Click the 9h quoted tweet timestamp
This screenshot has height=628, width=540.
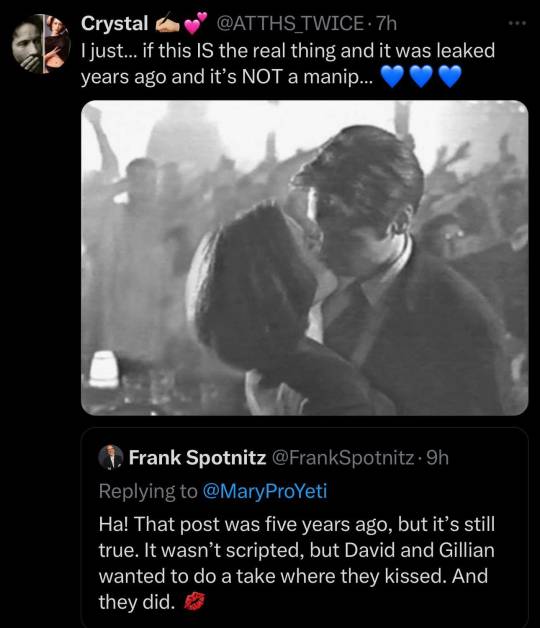[x=437, y=457]
